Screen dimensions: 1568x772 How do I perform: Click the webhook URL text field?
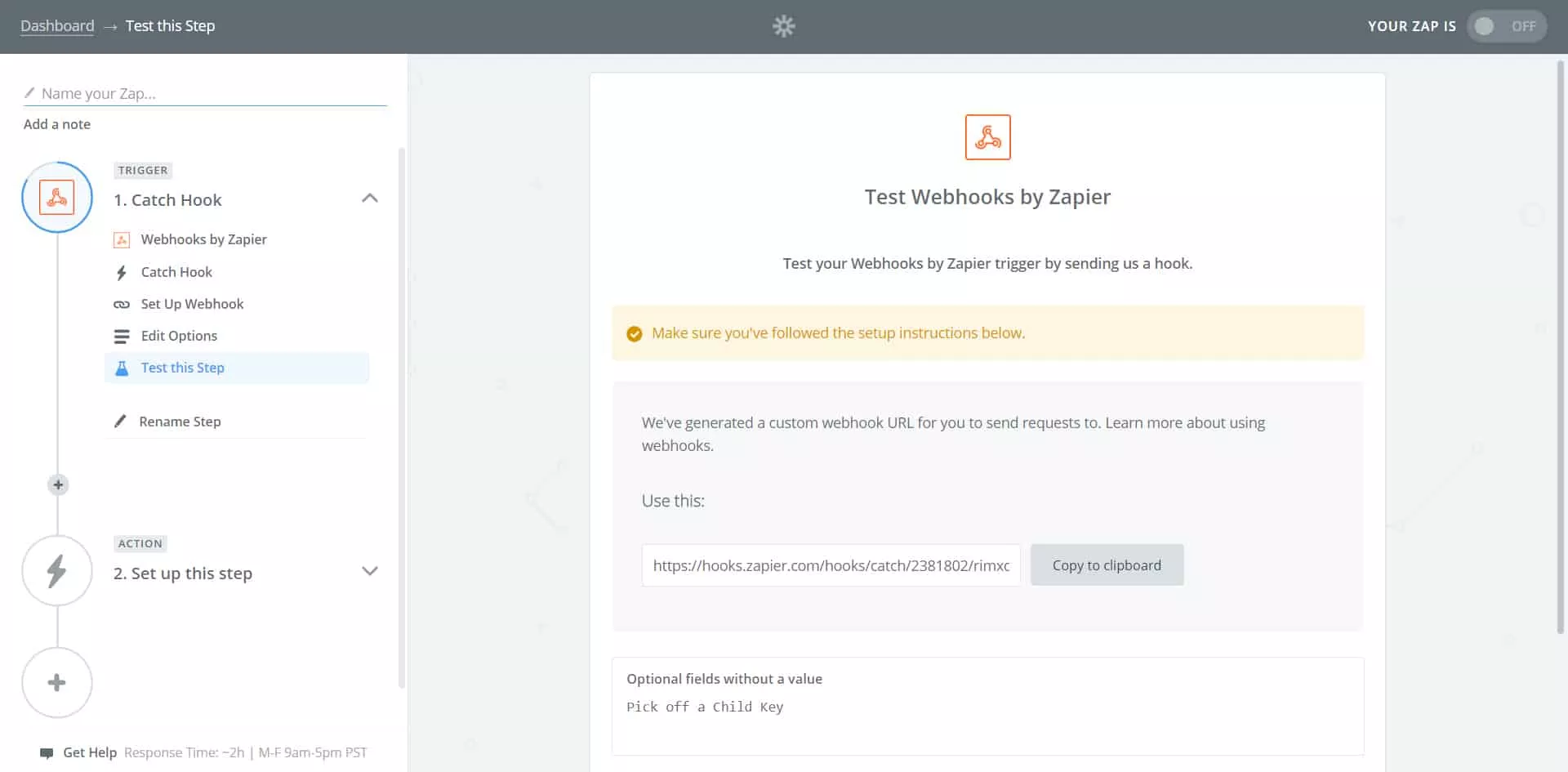tap(831, 565)
